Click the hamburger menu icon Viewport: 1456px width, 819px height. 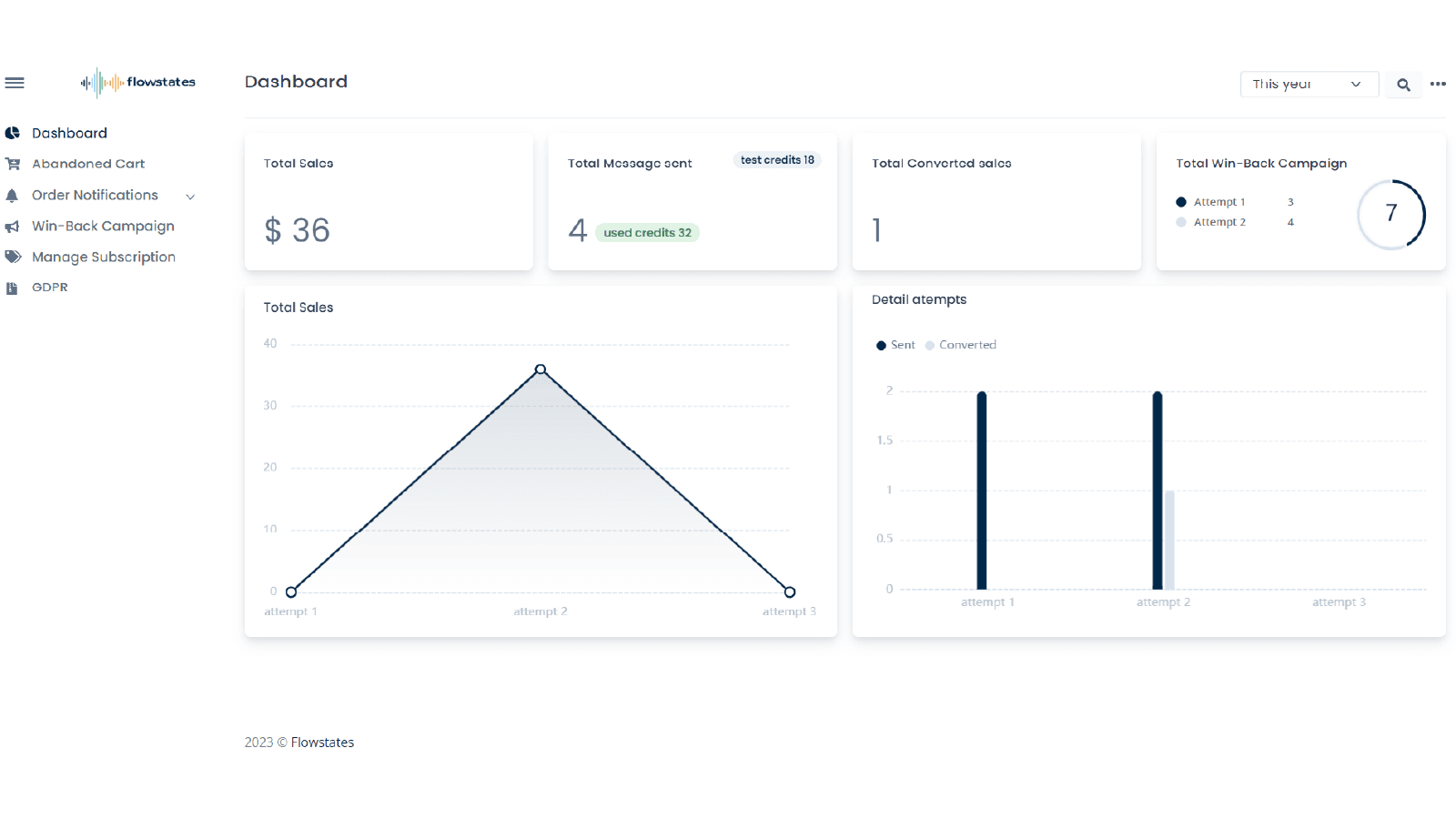click(x=15, y=83)
